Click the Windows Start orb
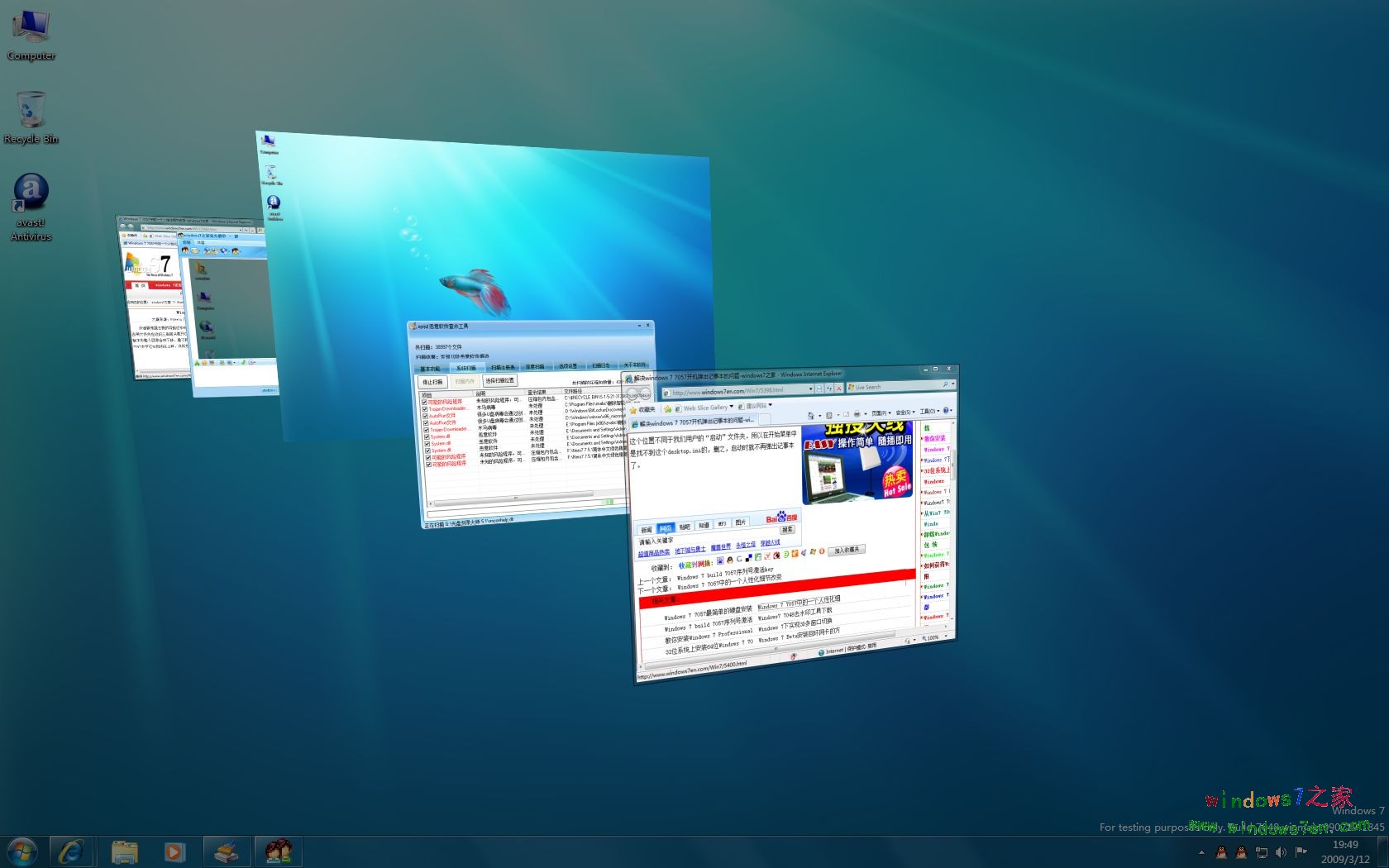Screen dimensions: 1389x868 click(x=21, y=851)
